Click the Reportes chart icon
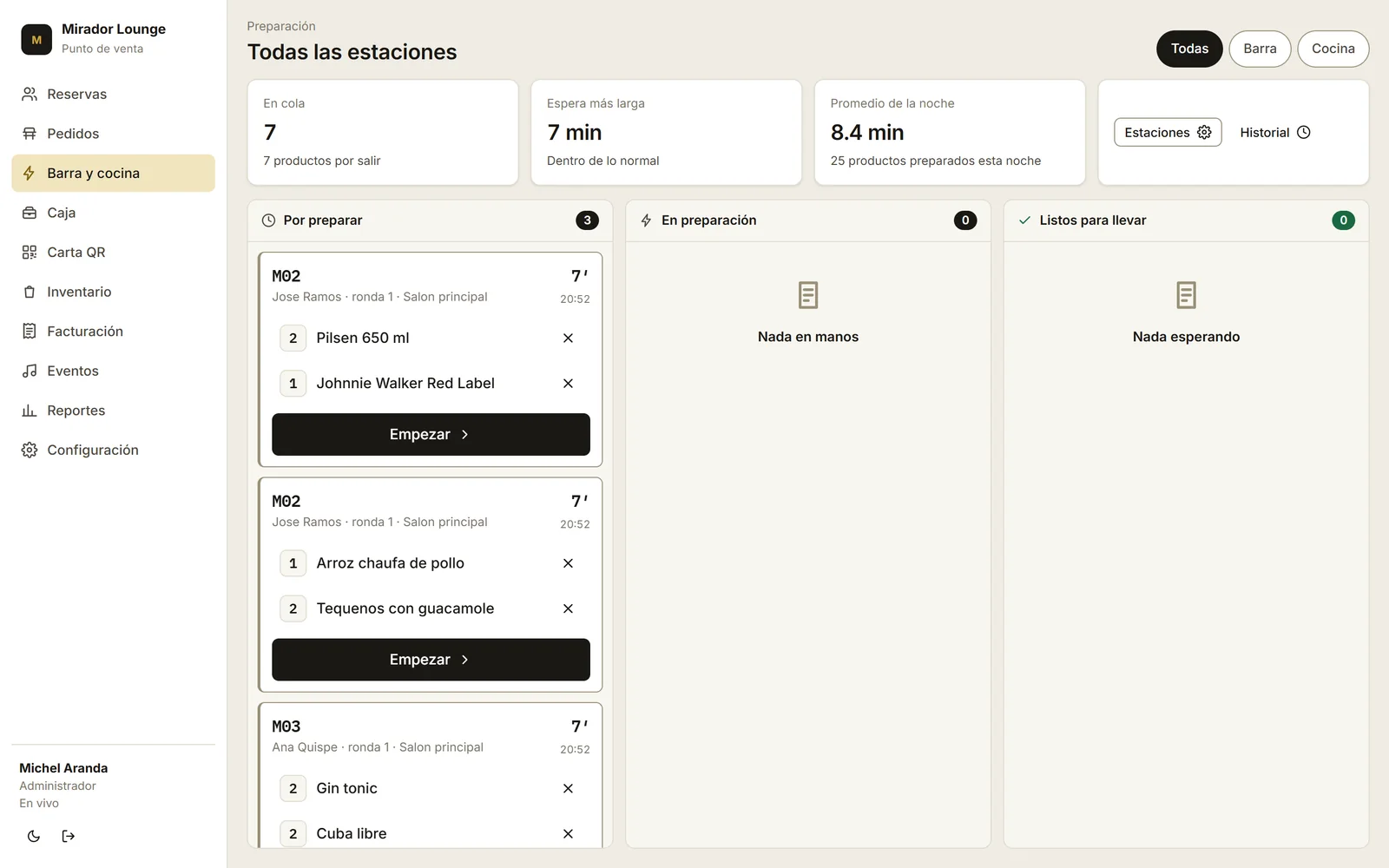 [x=30, y=411]
